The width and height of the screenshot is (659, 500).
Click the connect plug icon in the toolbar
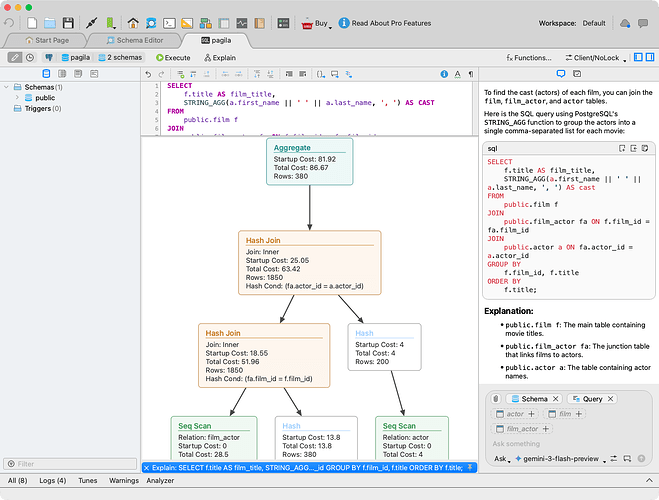(92, 23)
